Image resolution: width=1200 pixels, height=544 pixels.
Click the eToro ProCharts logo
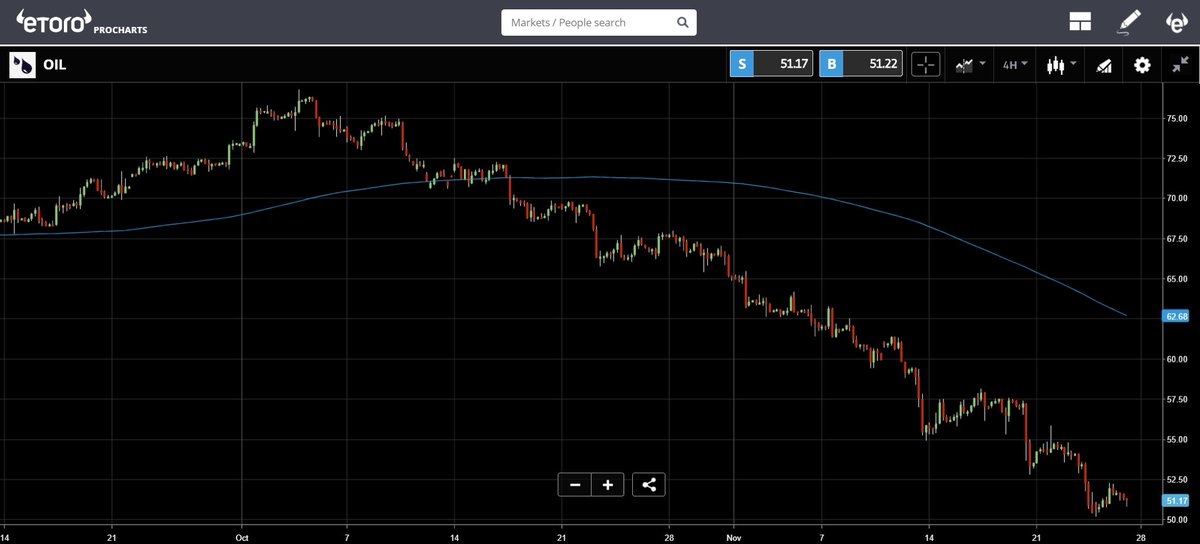tap(82, 22)
